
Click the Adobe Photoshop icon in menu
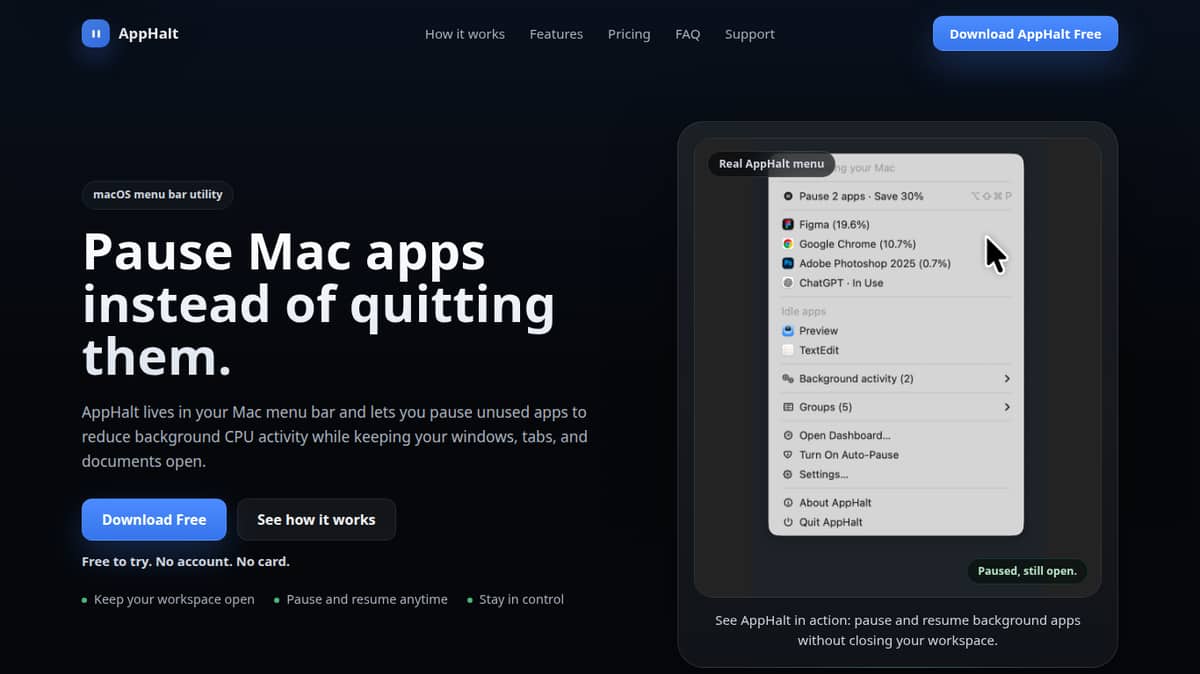click(x=788, y=264)
